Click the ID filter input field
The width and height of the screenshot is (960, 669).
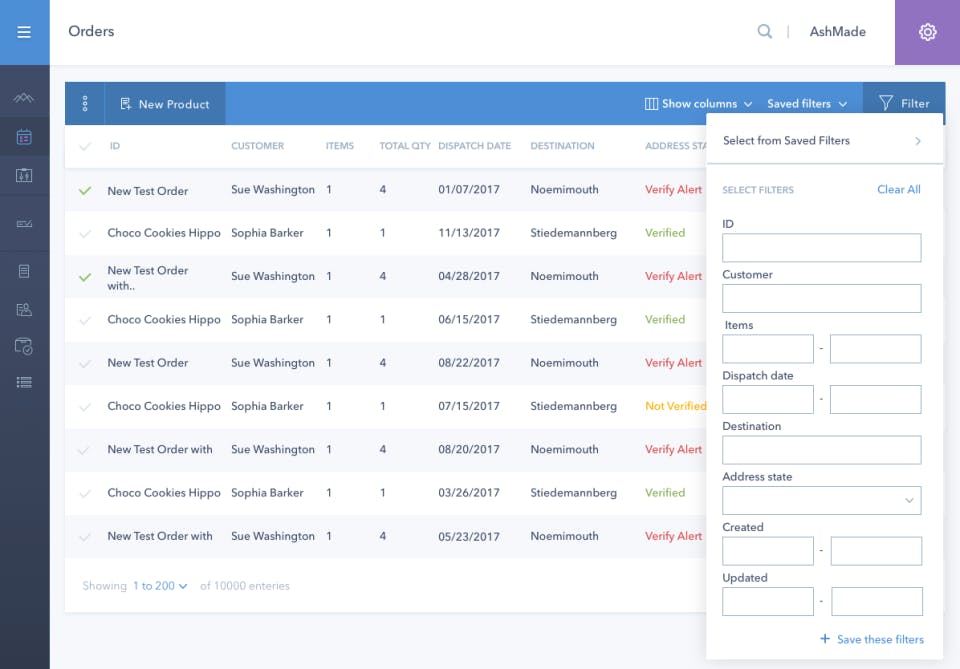[822, 247]
